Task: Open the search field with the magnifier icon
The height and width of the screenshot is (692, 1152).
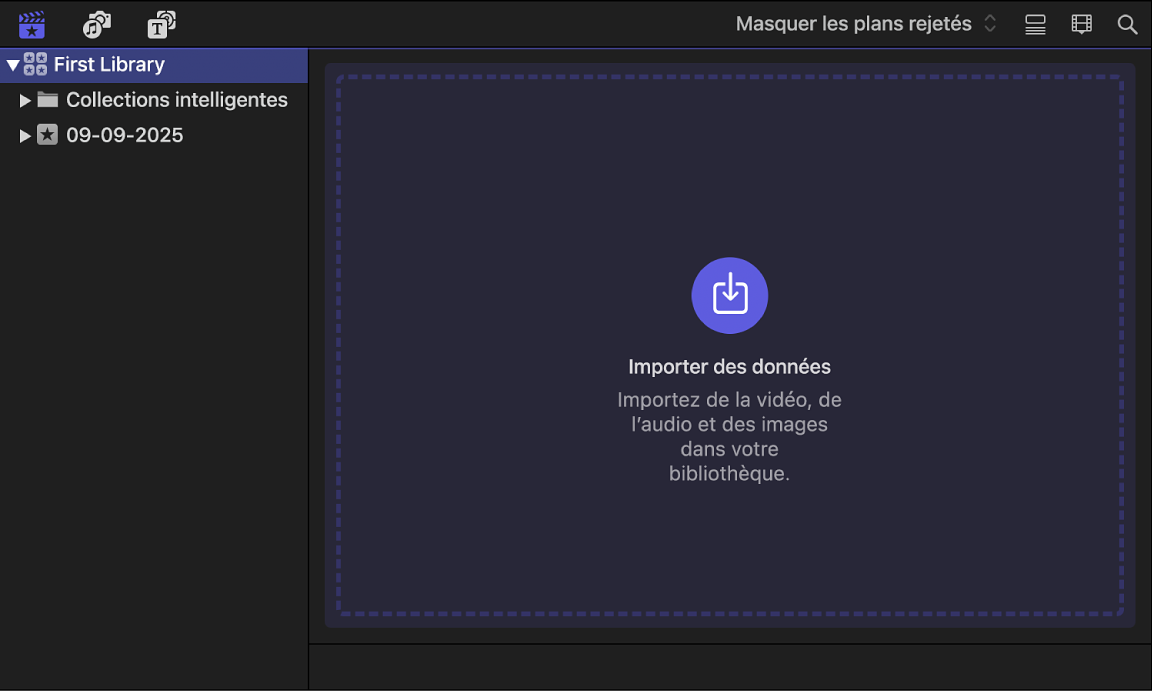Action: [1127, 24]
